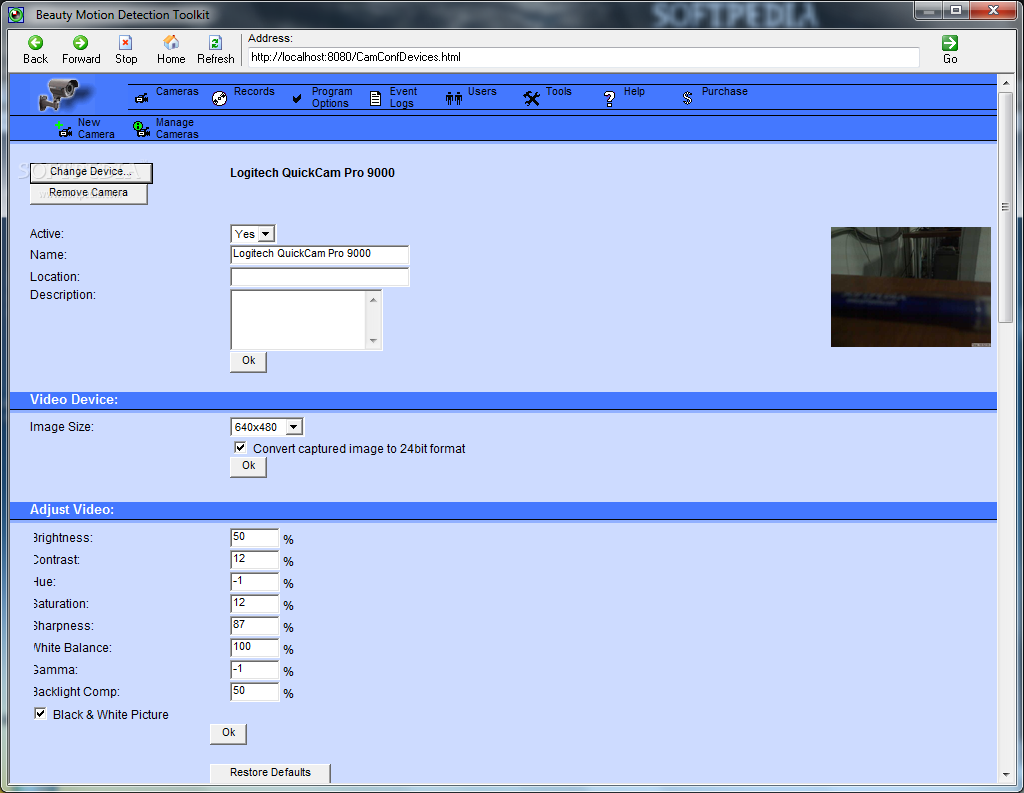
Task: Click the Purchase dollar sign icon
Action: (x=687, y=99)
